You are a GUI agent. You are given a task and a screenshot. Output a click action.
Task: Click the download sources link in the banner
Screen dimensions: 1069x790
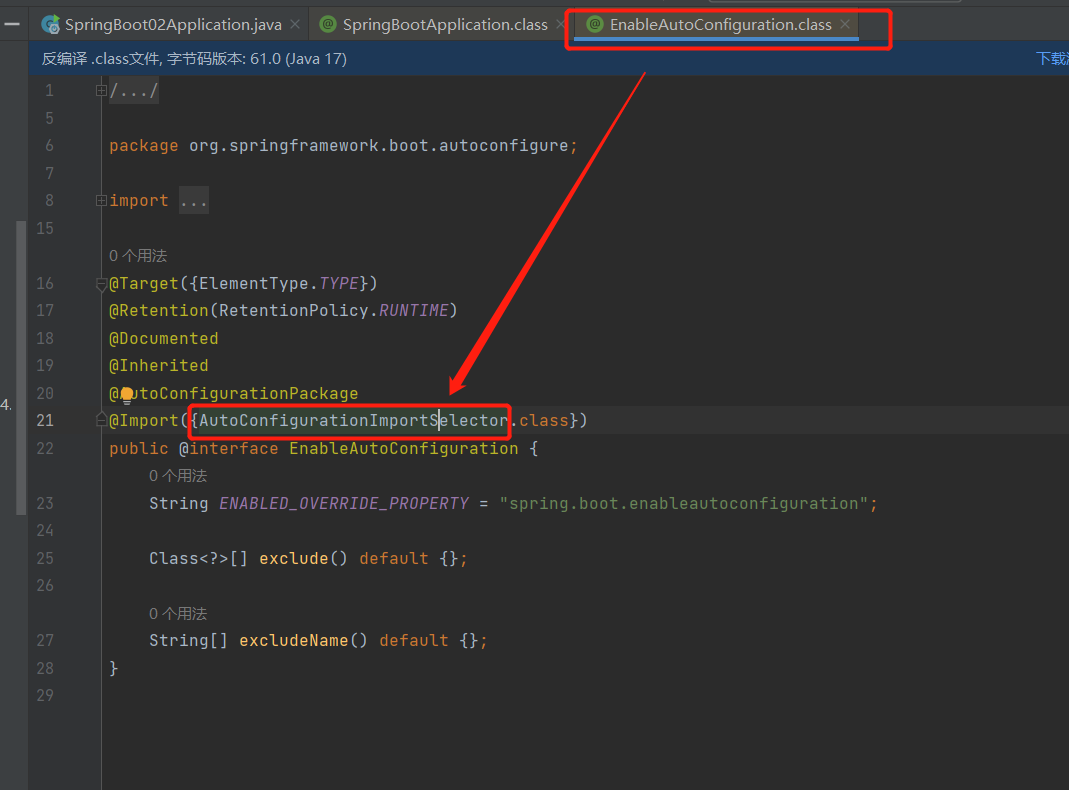1051,59
